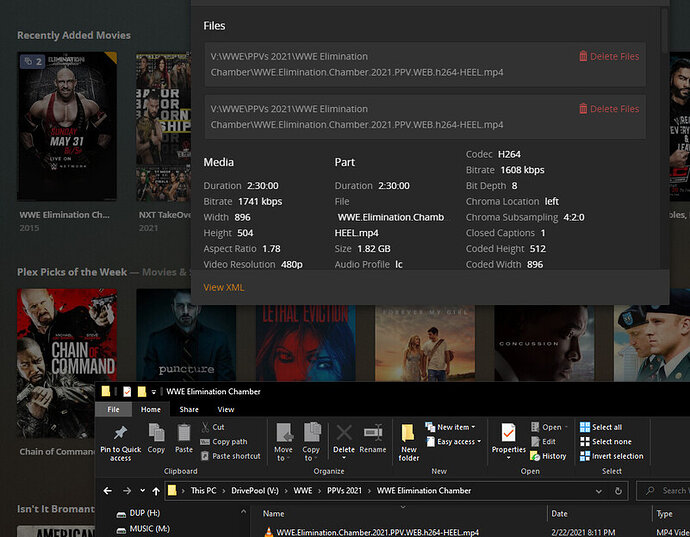Open the New item dropdown

(452, 427)
